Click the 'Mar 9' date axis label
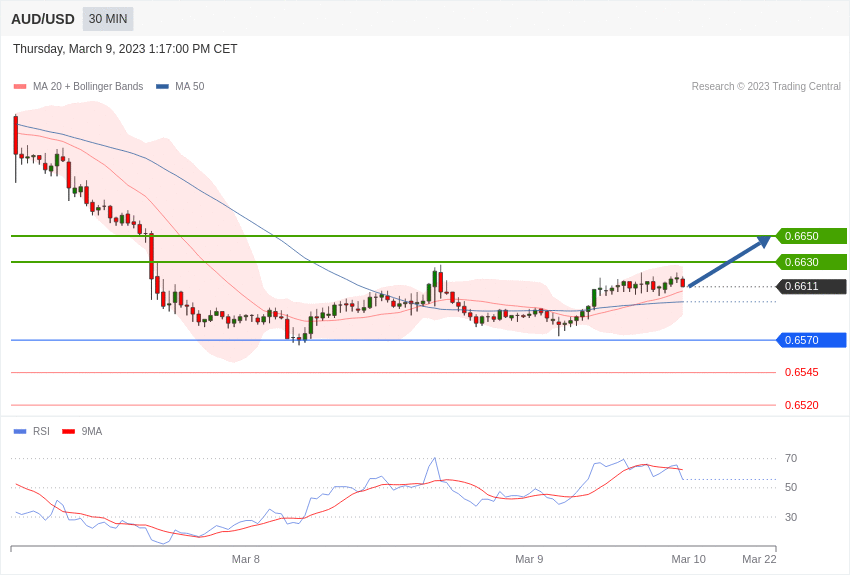The image size is (850, 576). coord(529,559)
